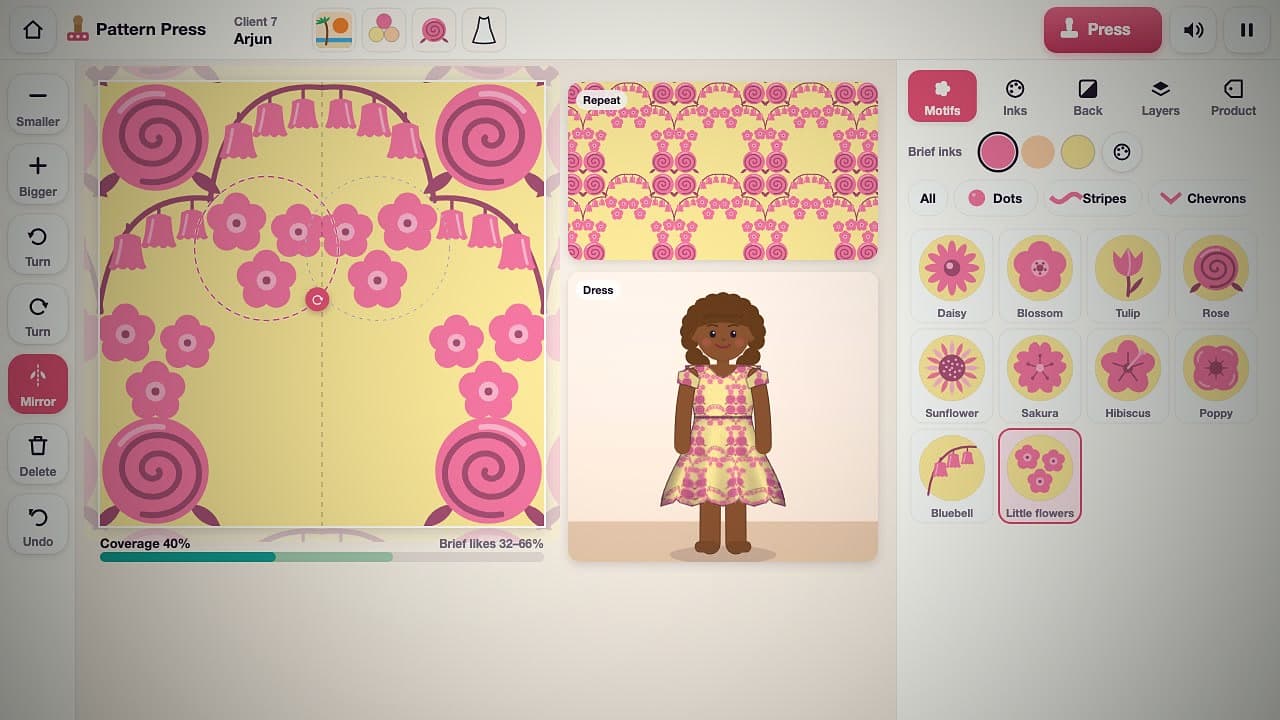Choose the Sakura motif
This screenshot has height=720, width=1280.
(x=1040, y=376)
